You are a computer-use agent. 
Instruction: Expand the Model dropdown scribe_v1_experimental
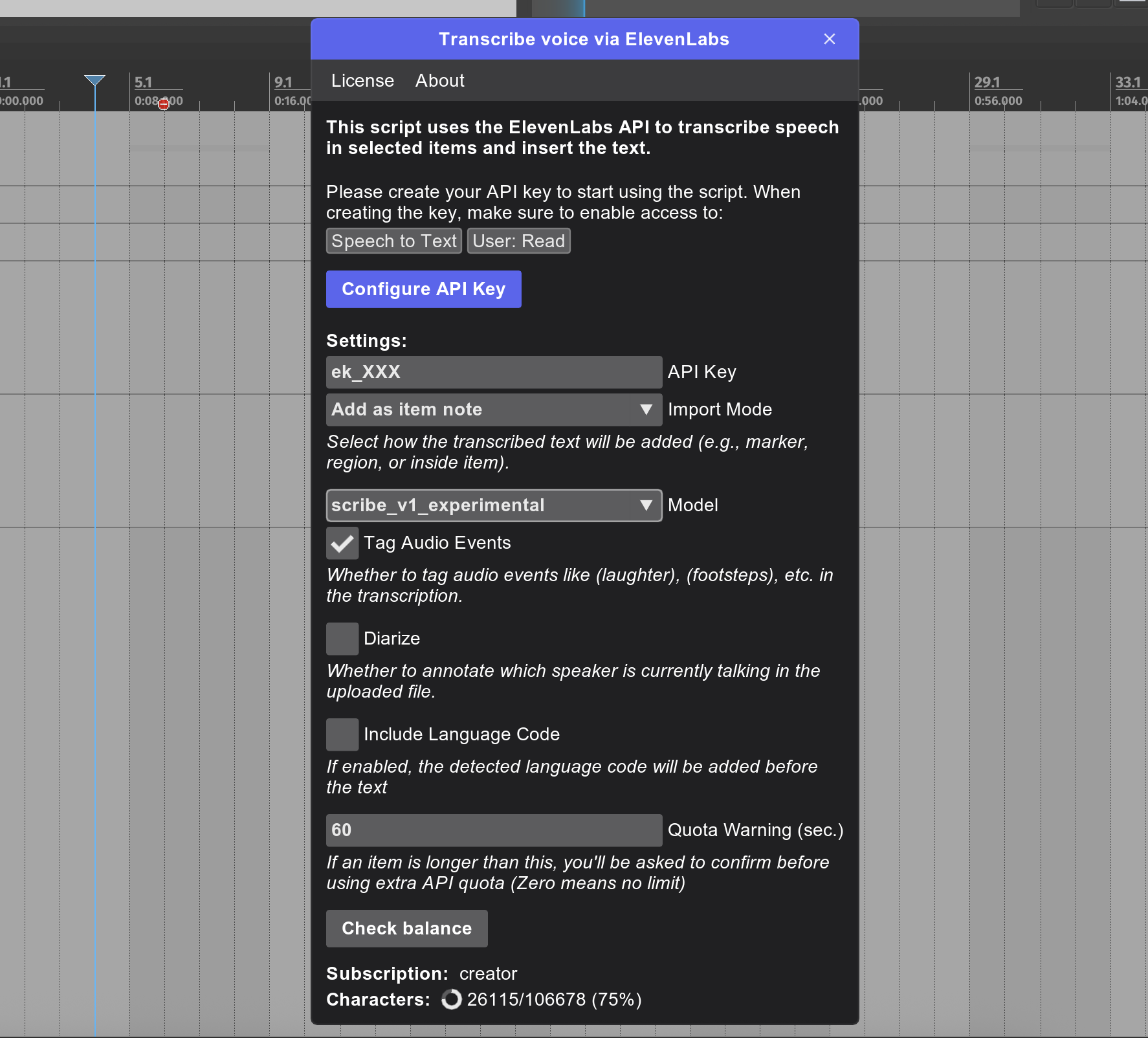[494, 505]
